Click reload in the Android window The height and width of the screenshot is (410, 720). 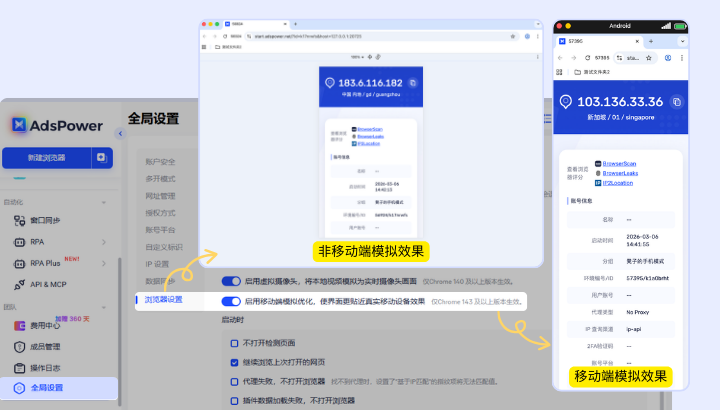coord(587,58)
